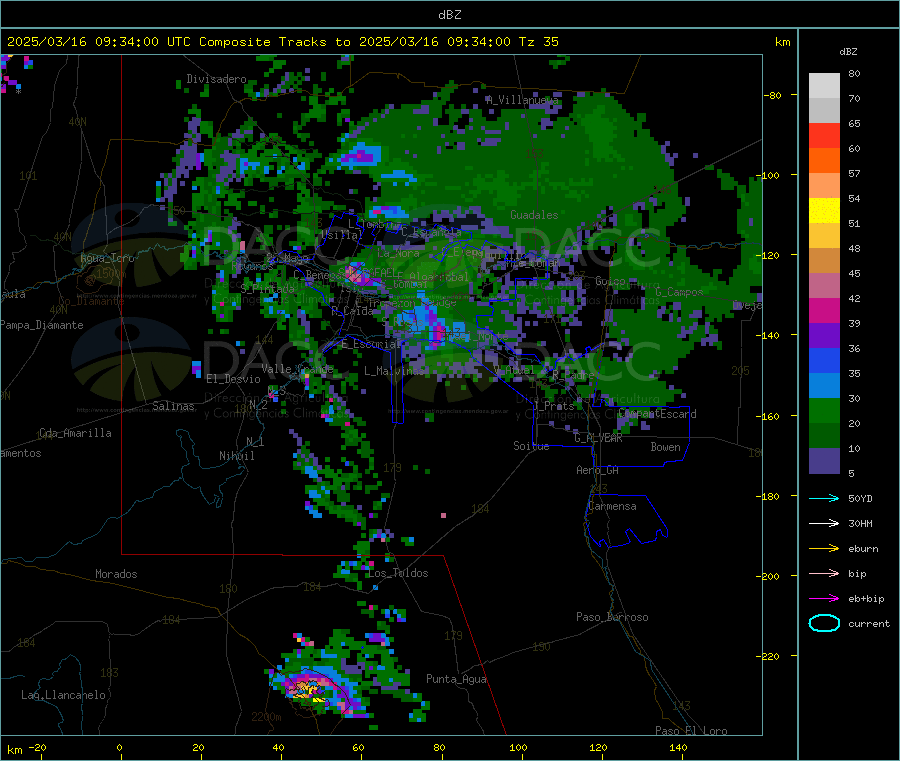Image resolution: width=900 pixels, height=761 pixels.
Task: Click the Punta_Agua place label
Action: 456,679
